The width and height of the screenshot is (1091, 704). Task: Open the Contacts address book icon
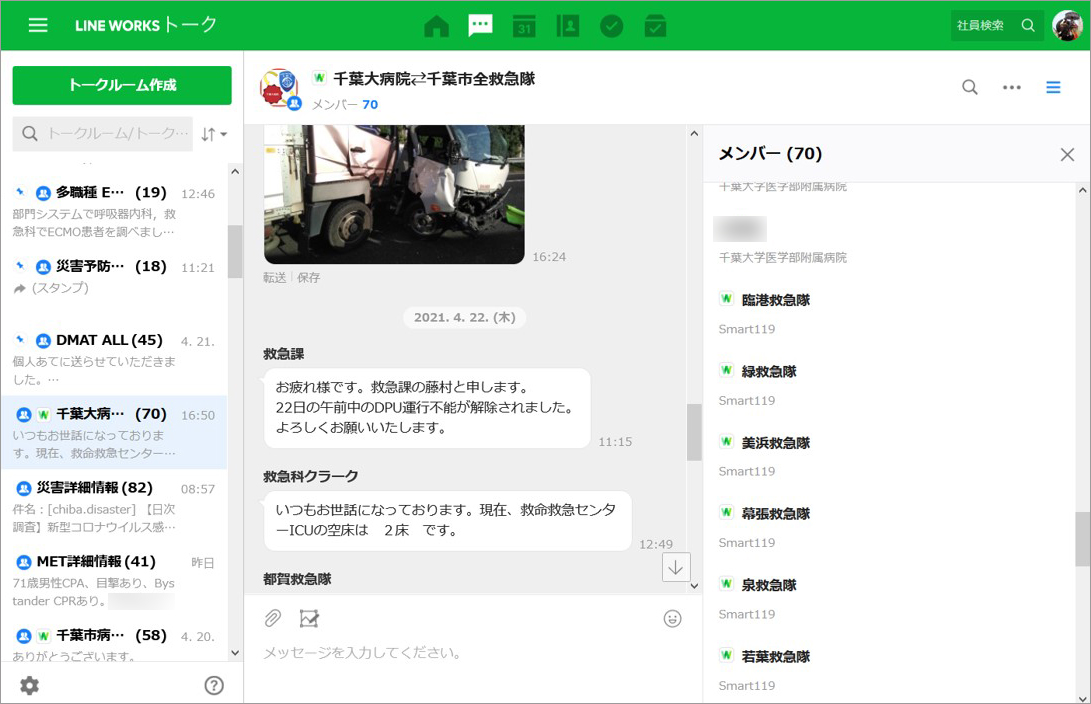(568, 26)
